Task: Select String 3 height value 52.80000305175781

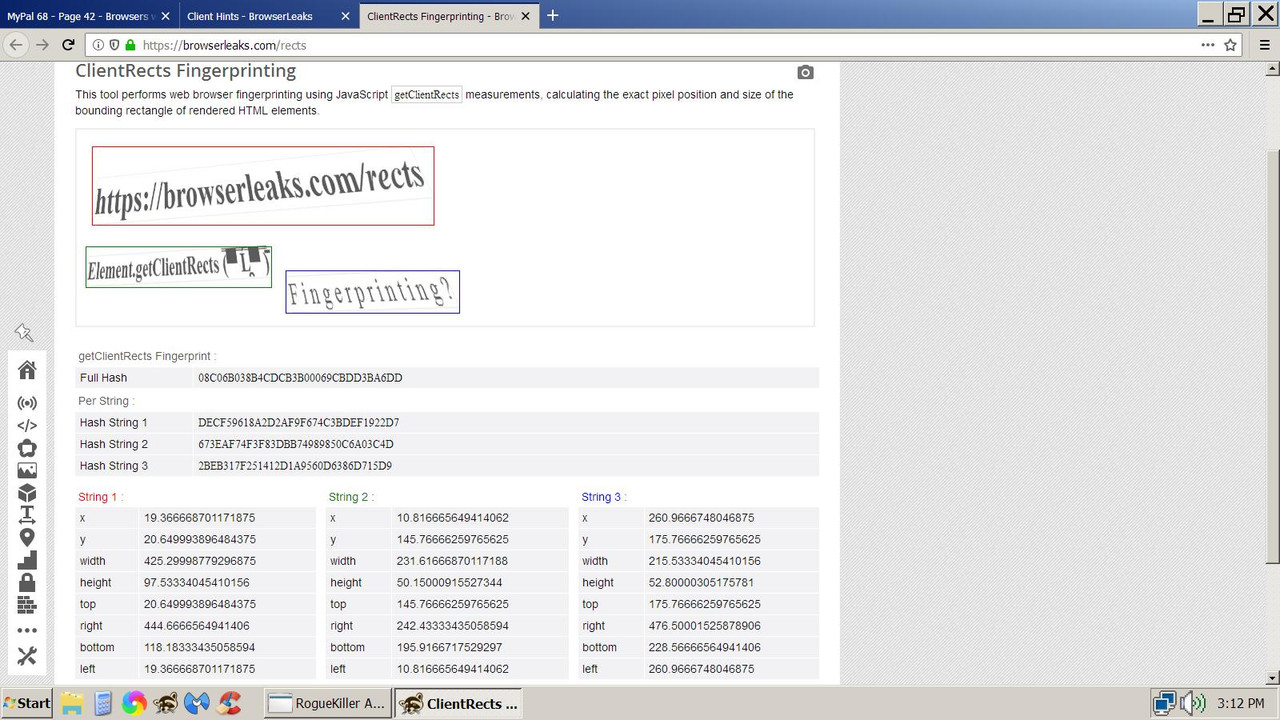Action: [x=701, y=582]
